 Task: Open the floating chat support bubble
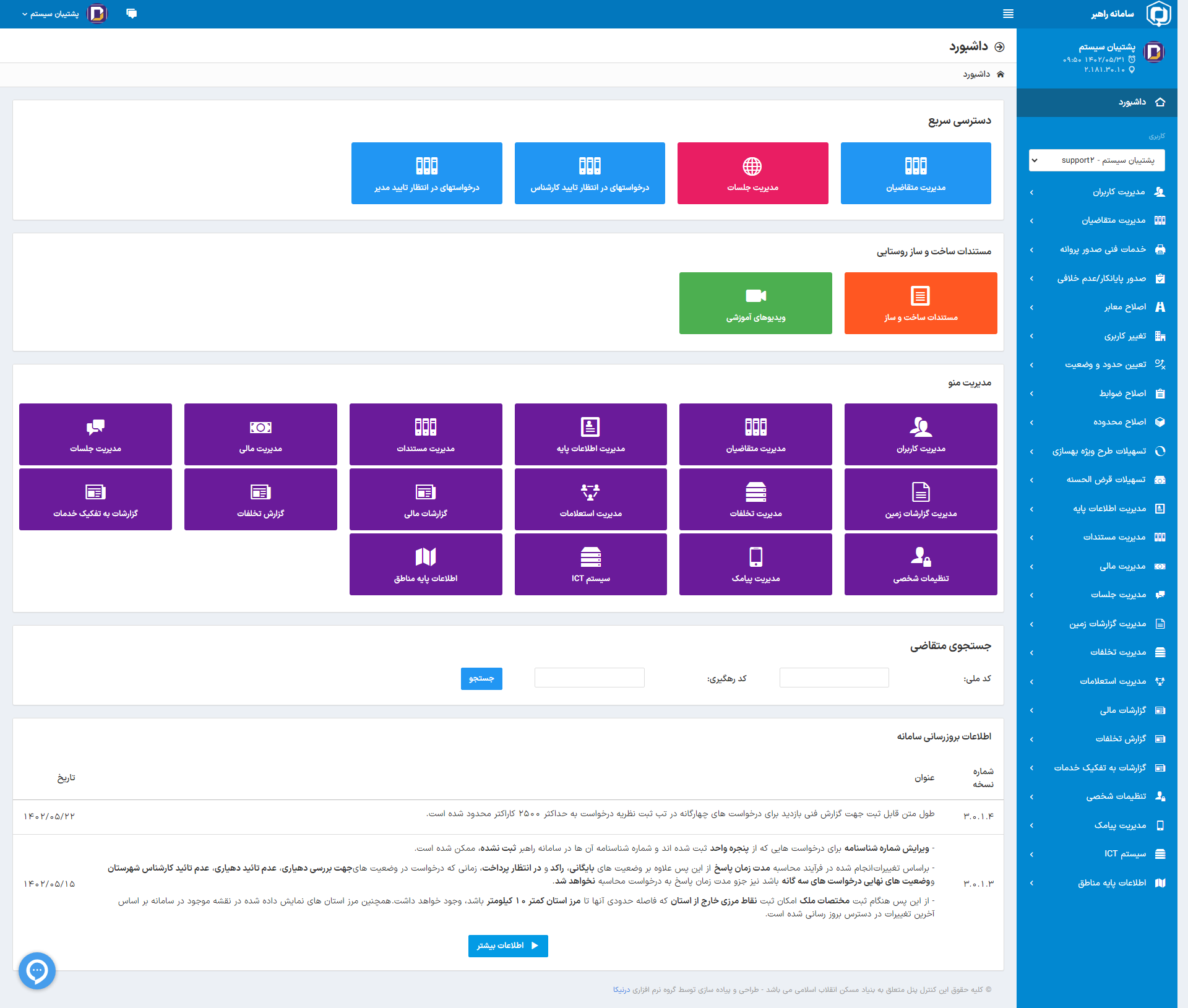(x=37, y=970)
